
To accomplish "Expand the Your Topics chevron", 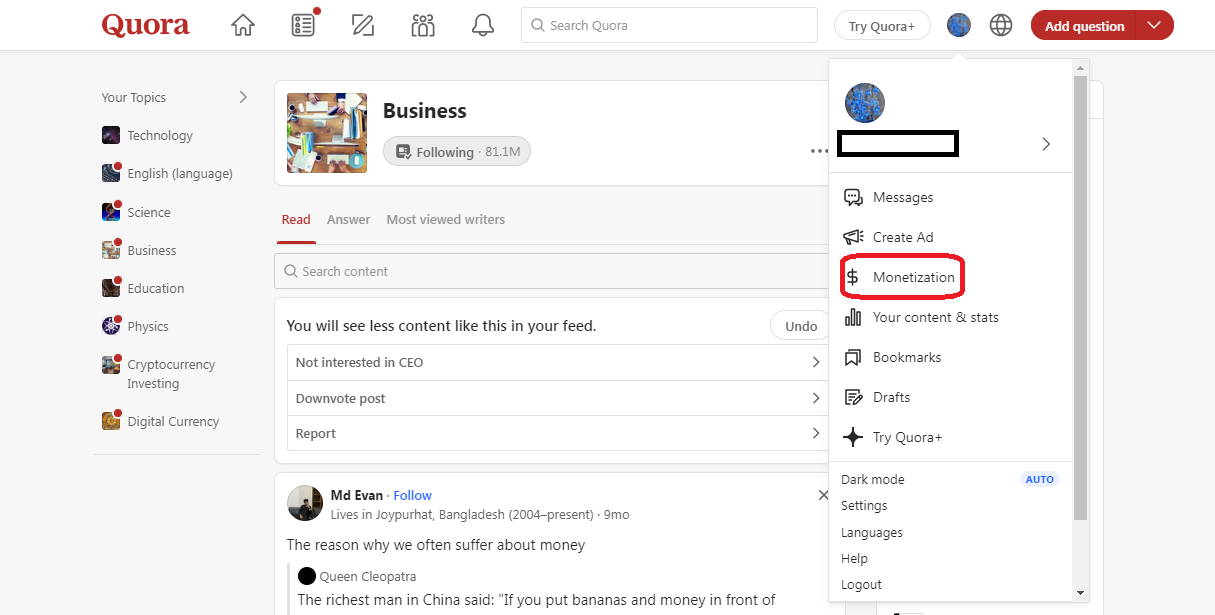I will pos(243,97).
